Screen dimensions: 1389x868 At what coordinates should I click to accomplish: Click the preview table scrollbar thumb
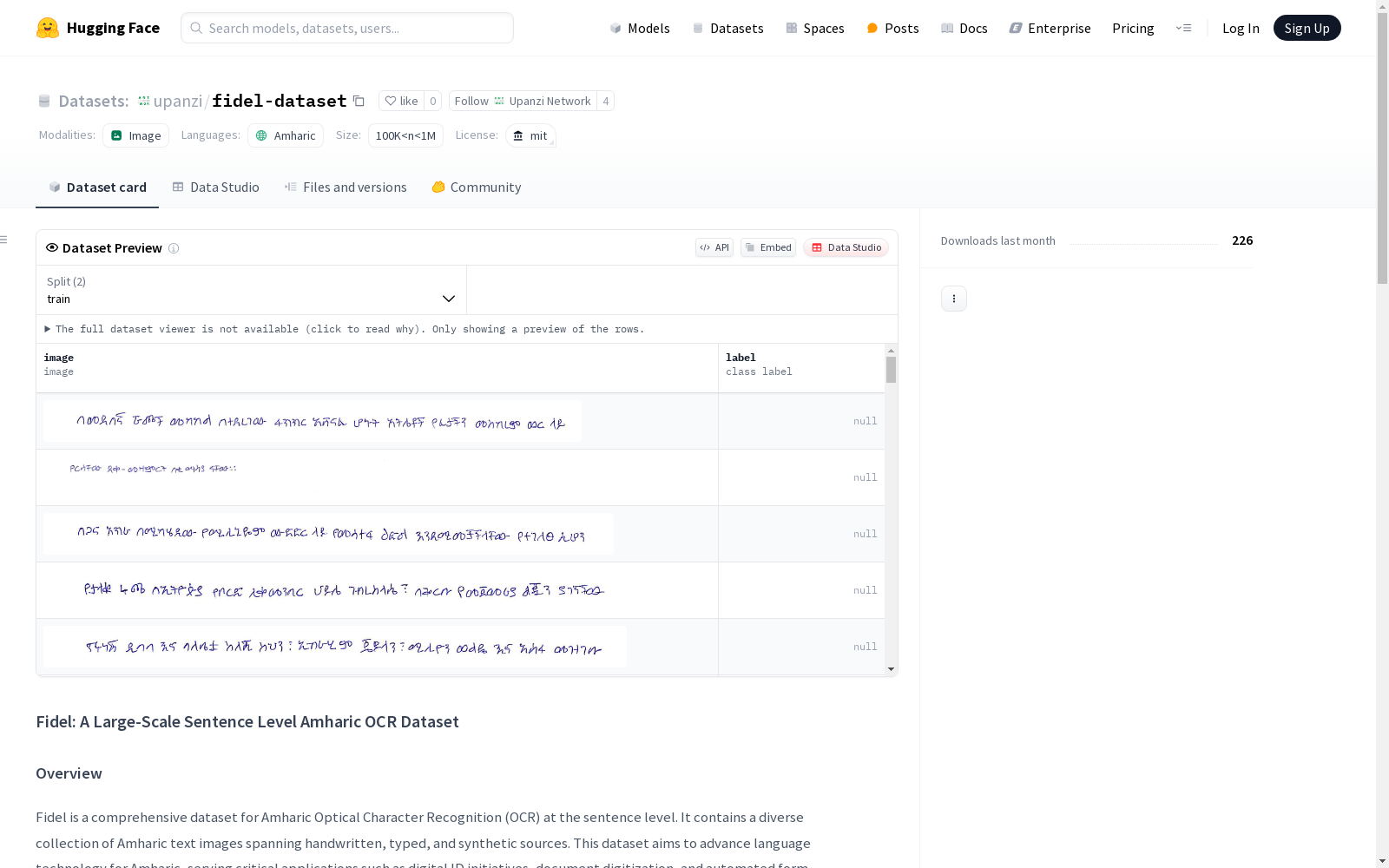click(891, 370)
